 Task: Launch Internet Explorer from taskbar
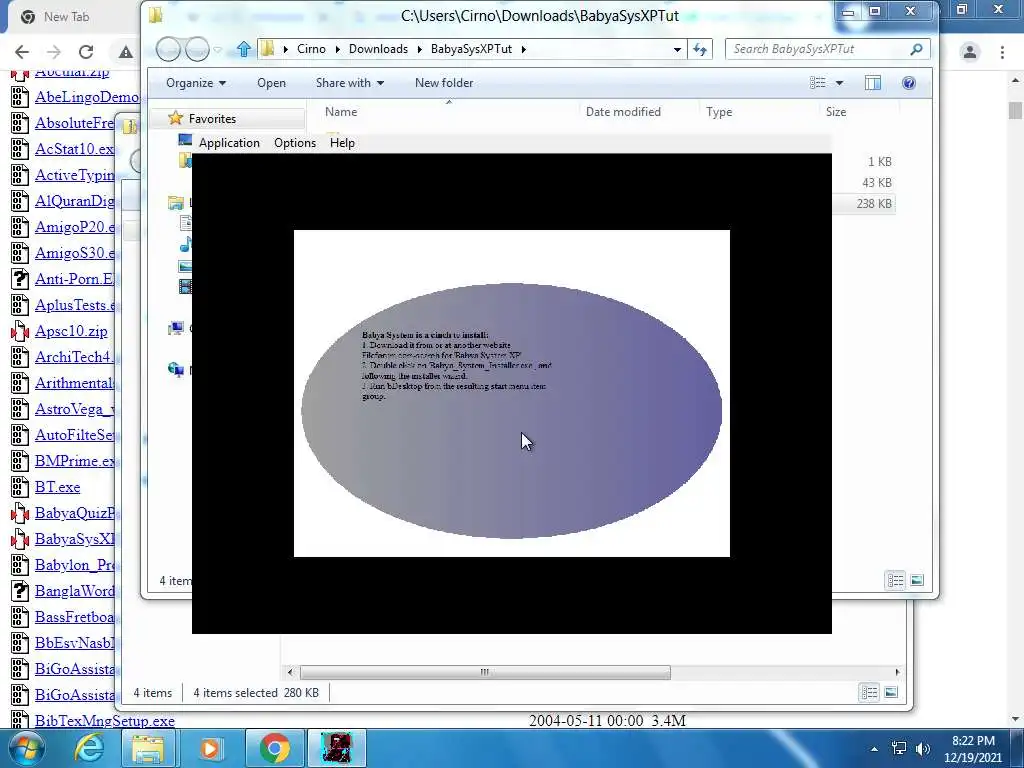(89, 748)
